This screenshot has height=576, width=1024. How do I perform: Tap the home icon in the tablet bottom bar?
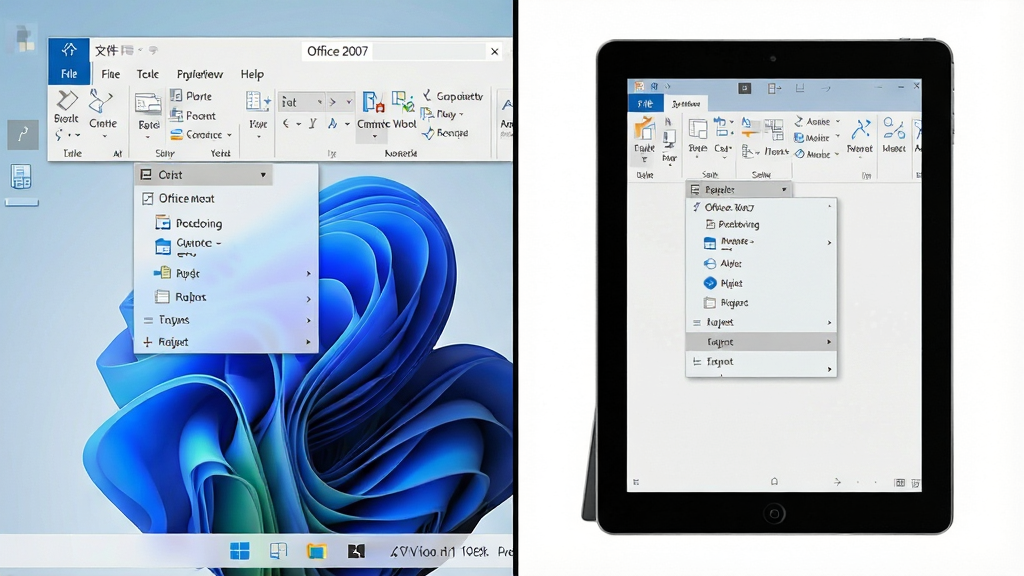click(x=774, y=482)
